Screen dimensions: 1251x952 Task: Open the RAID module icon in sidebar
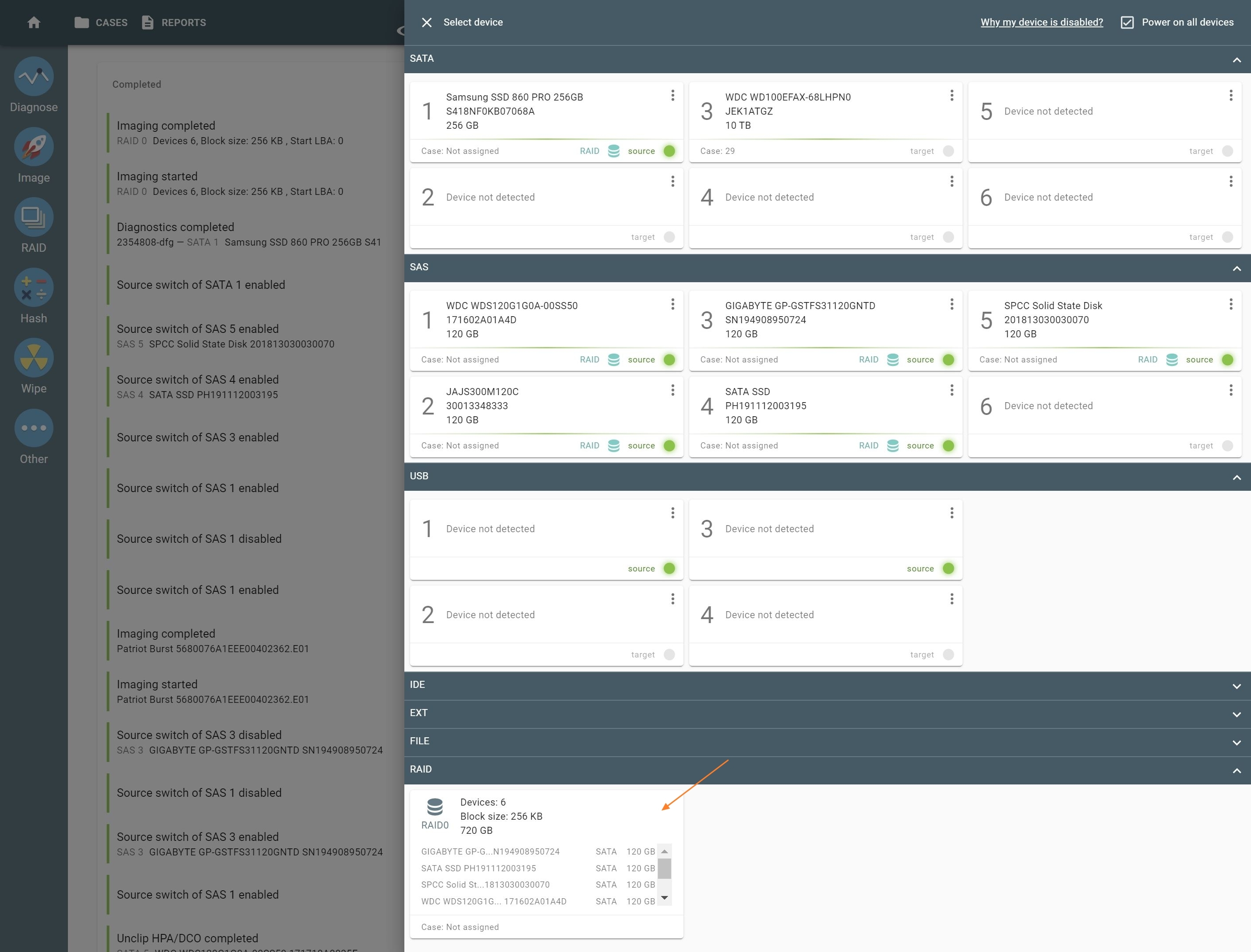coord(34,217)
